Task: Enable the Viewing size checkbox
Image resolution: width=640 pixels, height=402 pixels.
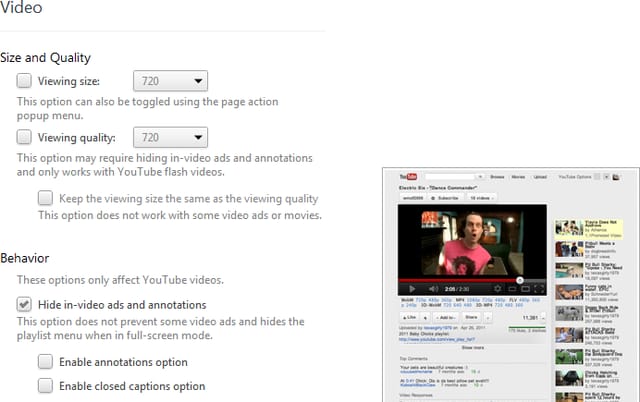Action: [x=24, y=81]
